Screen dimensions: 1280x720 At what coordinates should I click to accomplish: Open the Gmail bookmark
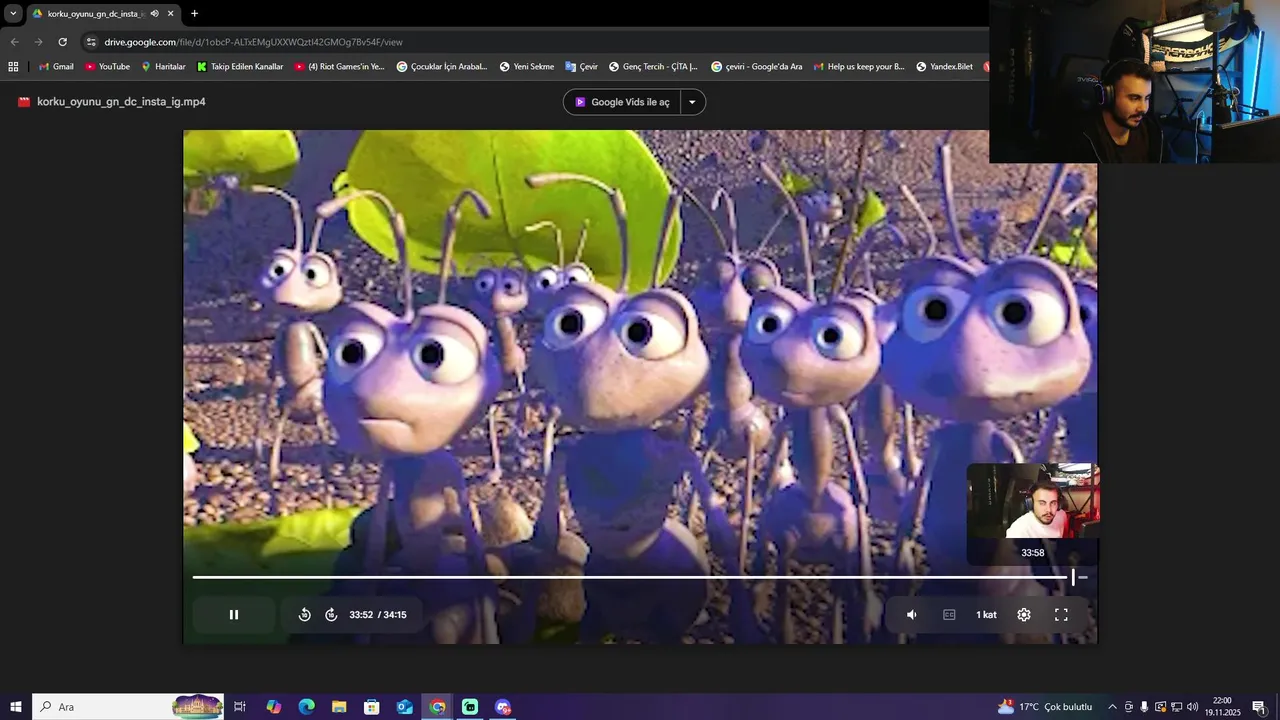click(x=56, y=67)
